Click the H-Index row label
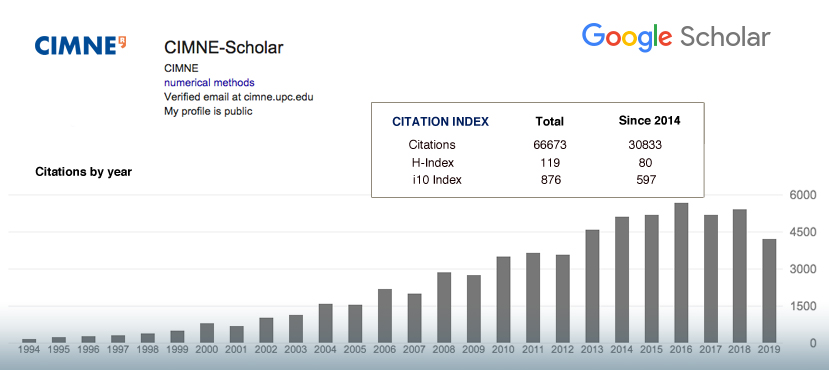The image size is (829, 370). pos(432,162)
